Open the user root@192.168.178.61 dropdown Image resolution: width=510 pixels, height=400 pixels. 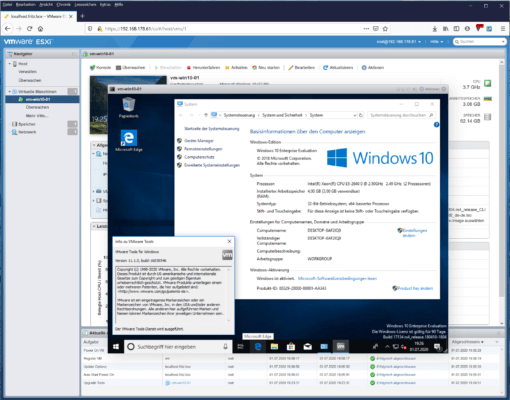tap(399, 42)
